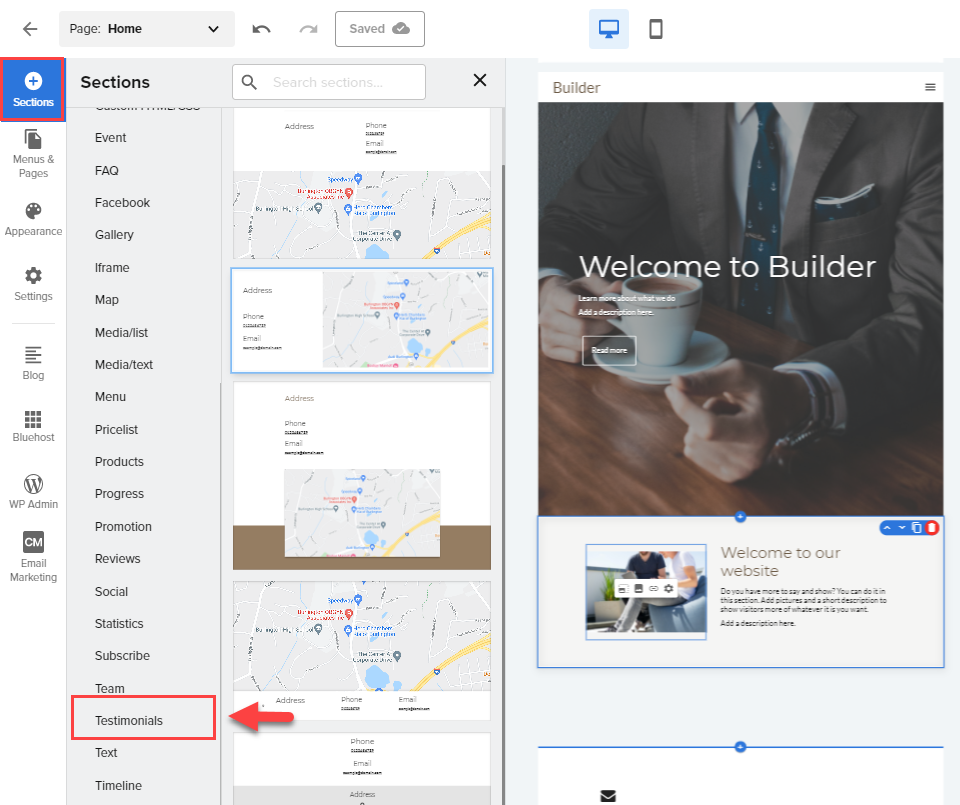Click the Saved cloud button
Screen dimensions: 960x805
380,29
